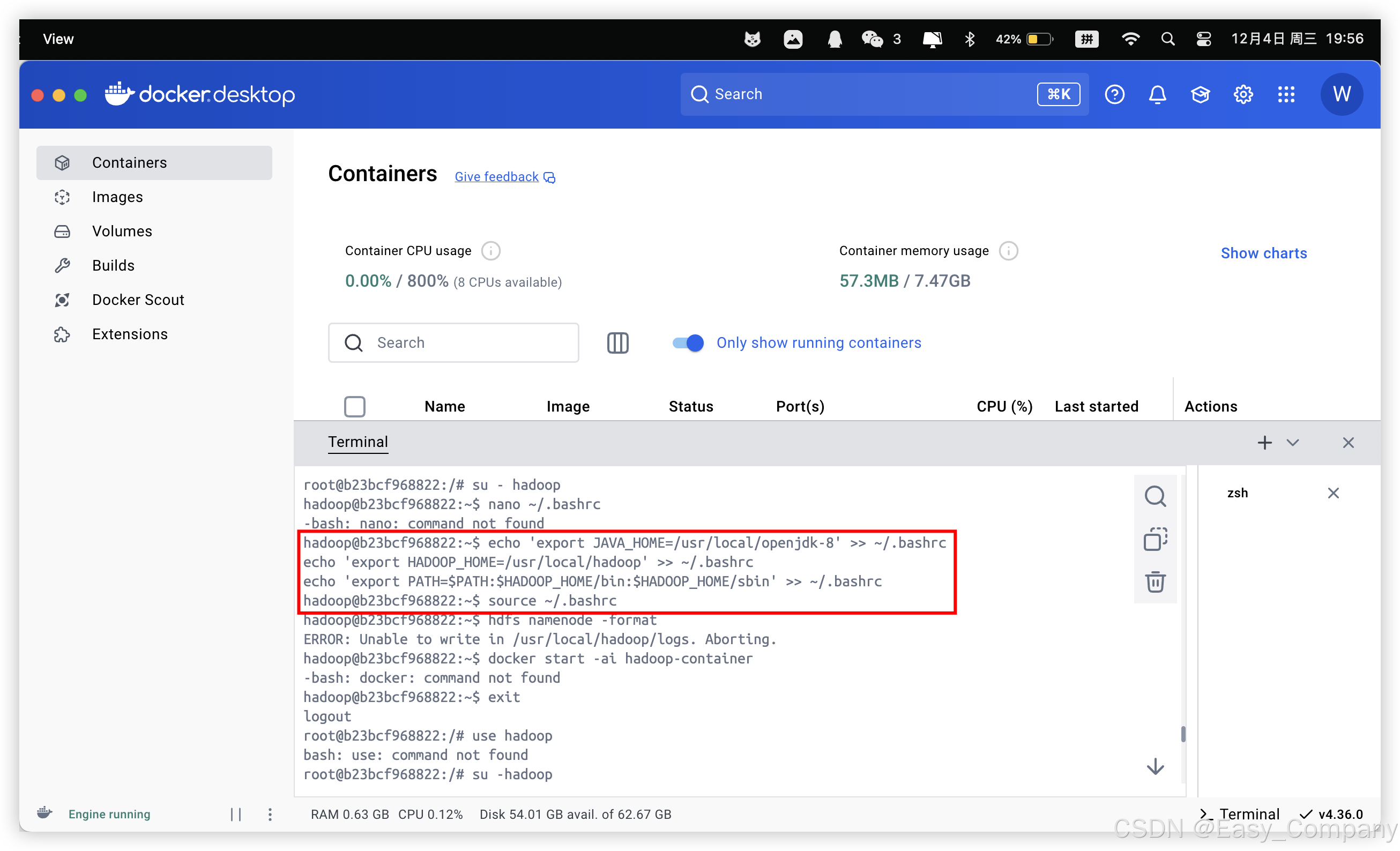Image resolution: width=1400 pixels, height=851 pixels.
Task: Click the containers Search input field
Action: pos(453,342)
